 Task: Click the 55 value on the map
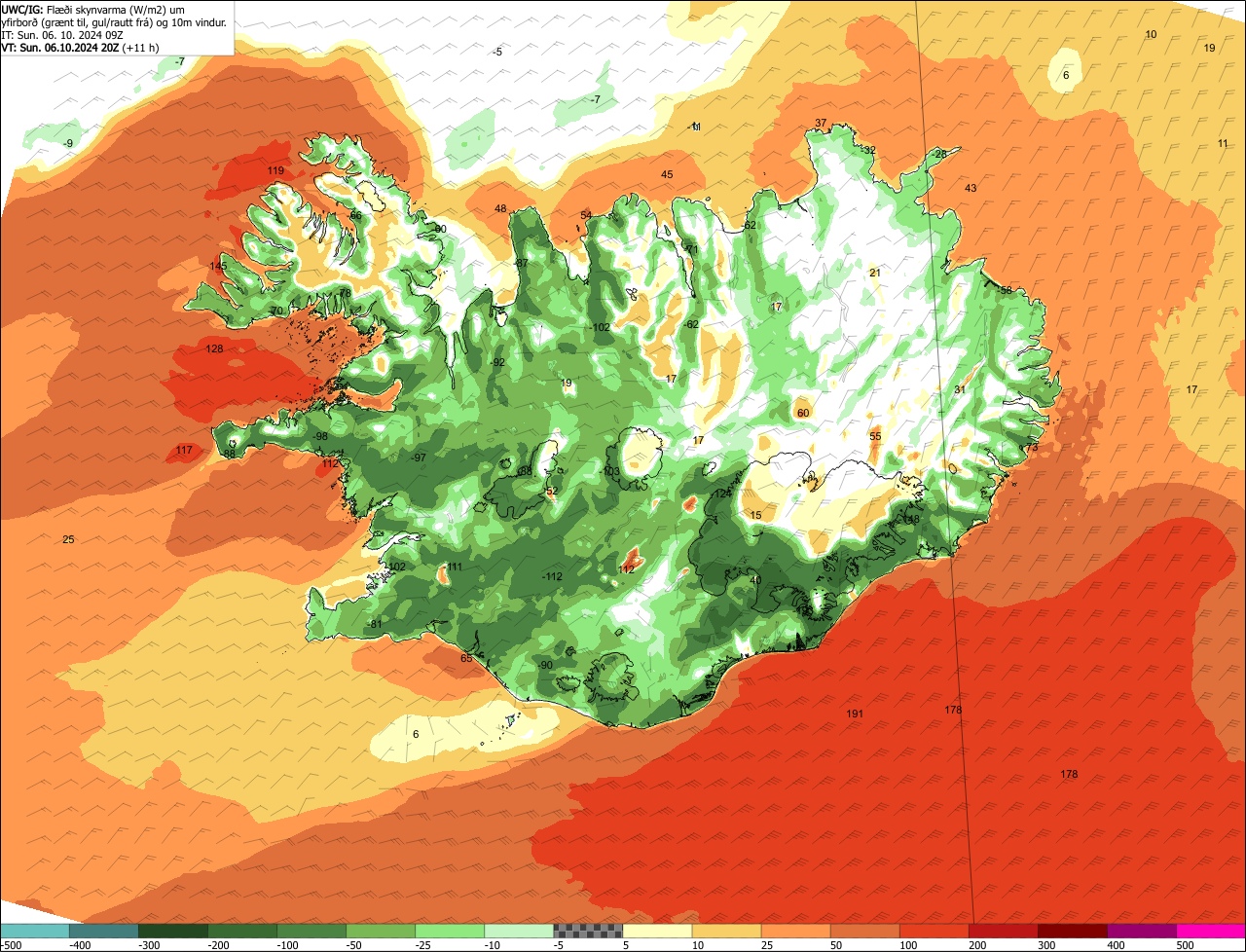coord(875,436)
